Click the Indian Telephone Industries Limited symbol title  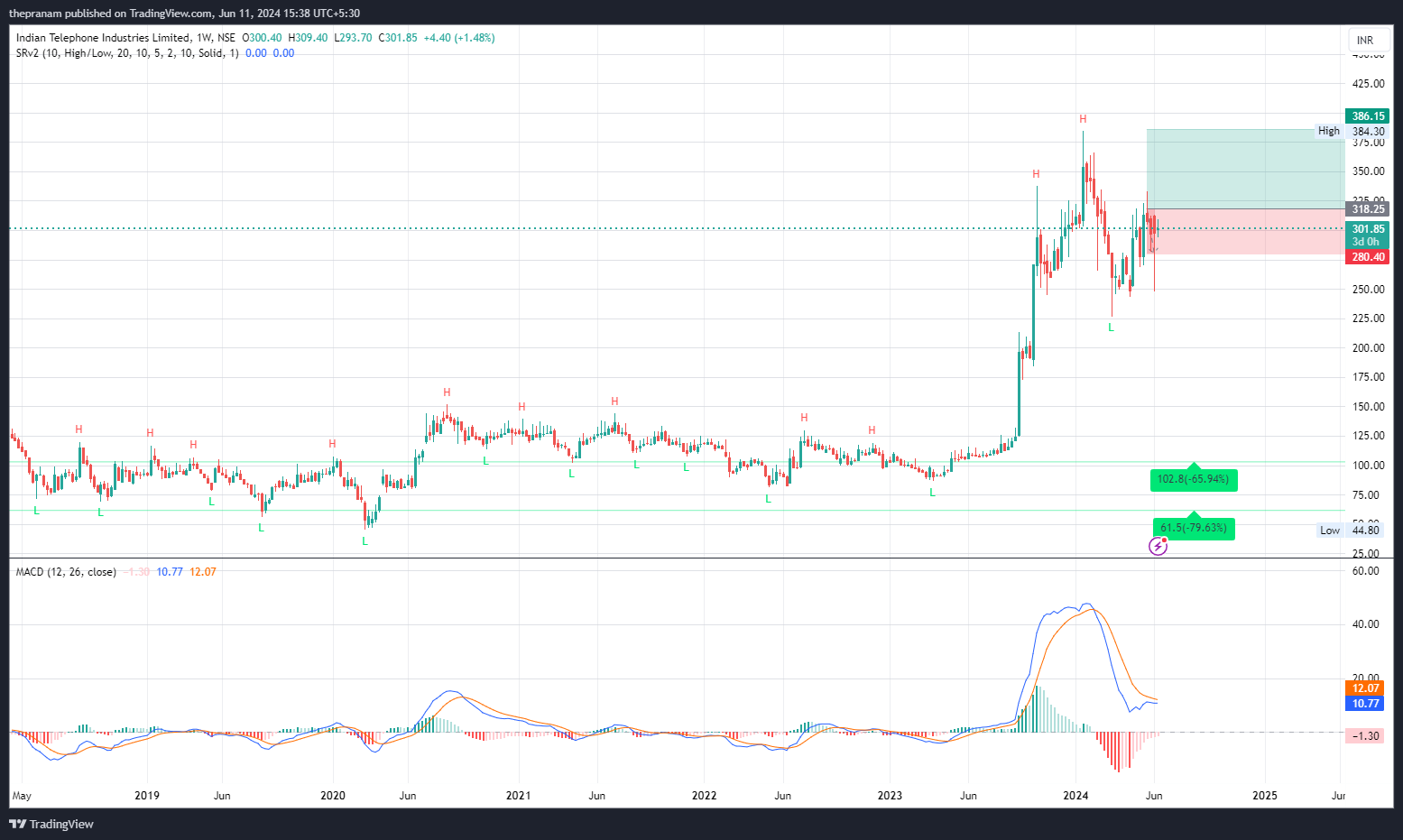103,38
